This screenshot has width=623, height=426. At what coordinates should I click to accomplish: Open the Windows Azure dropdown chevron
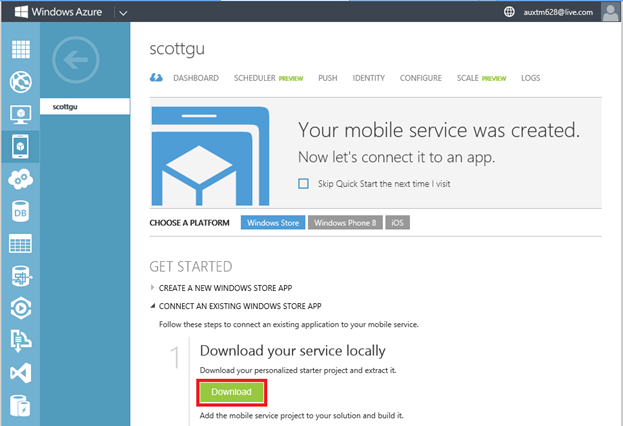(x=122, y=13)
